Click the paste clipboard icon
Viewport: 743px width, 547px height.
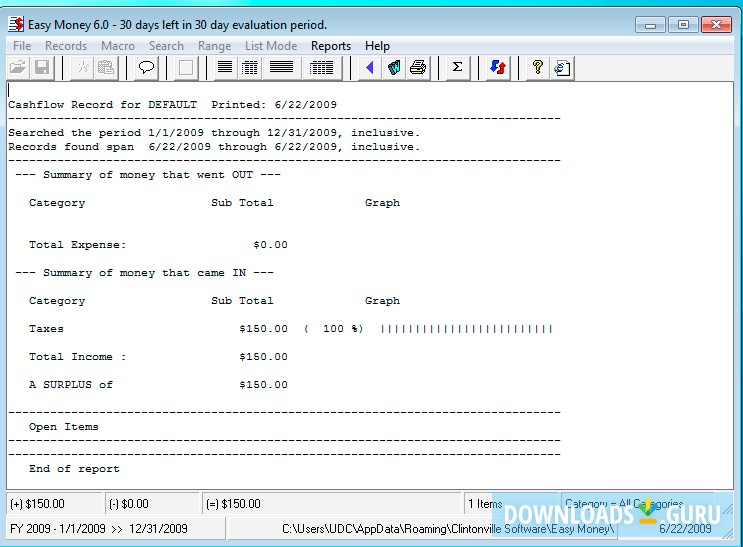point(106,67)
